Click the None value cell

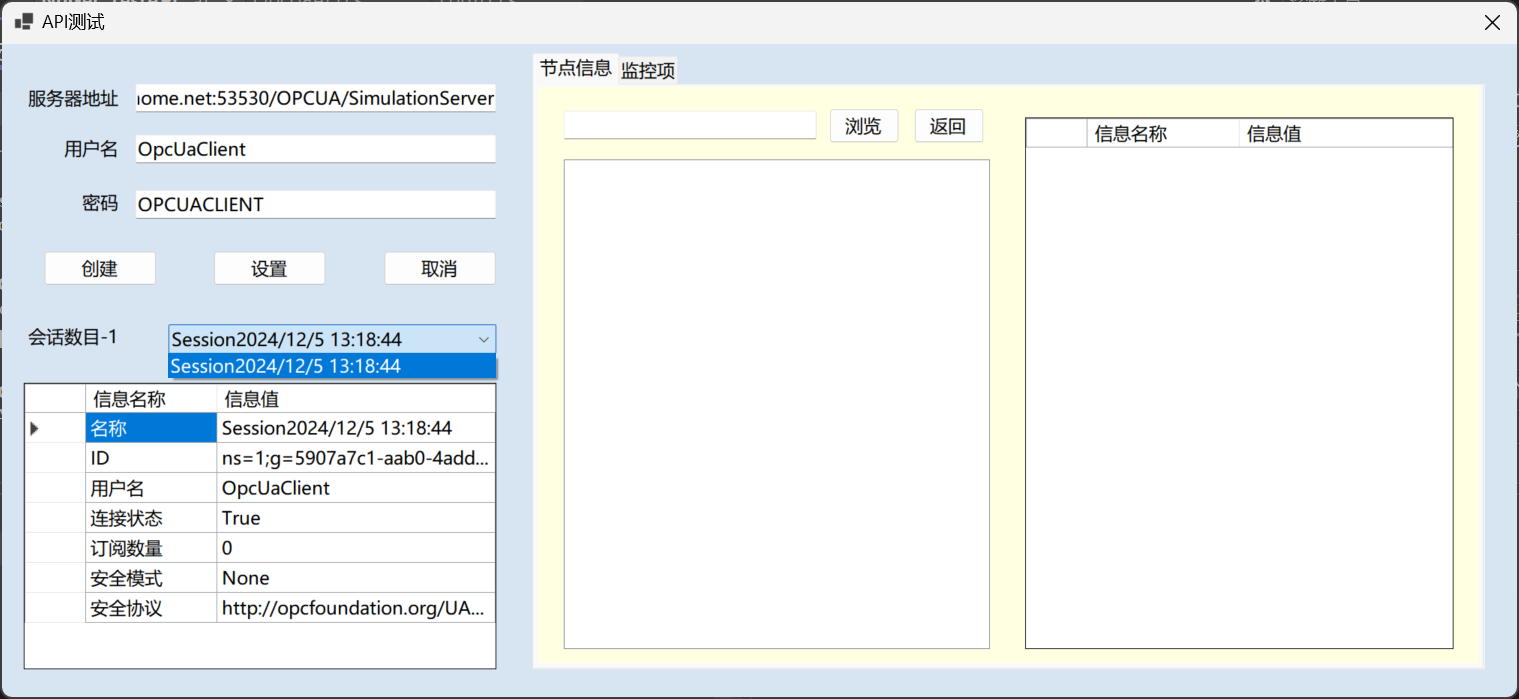(356, 578)
